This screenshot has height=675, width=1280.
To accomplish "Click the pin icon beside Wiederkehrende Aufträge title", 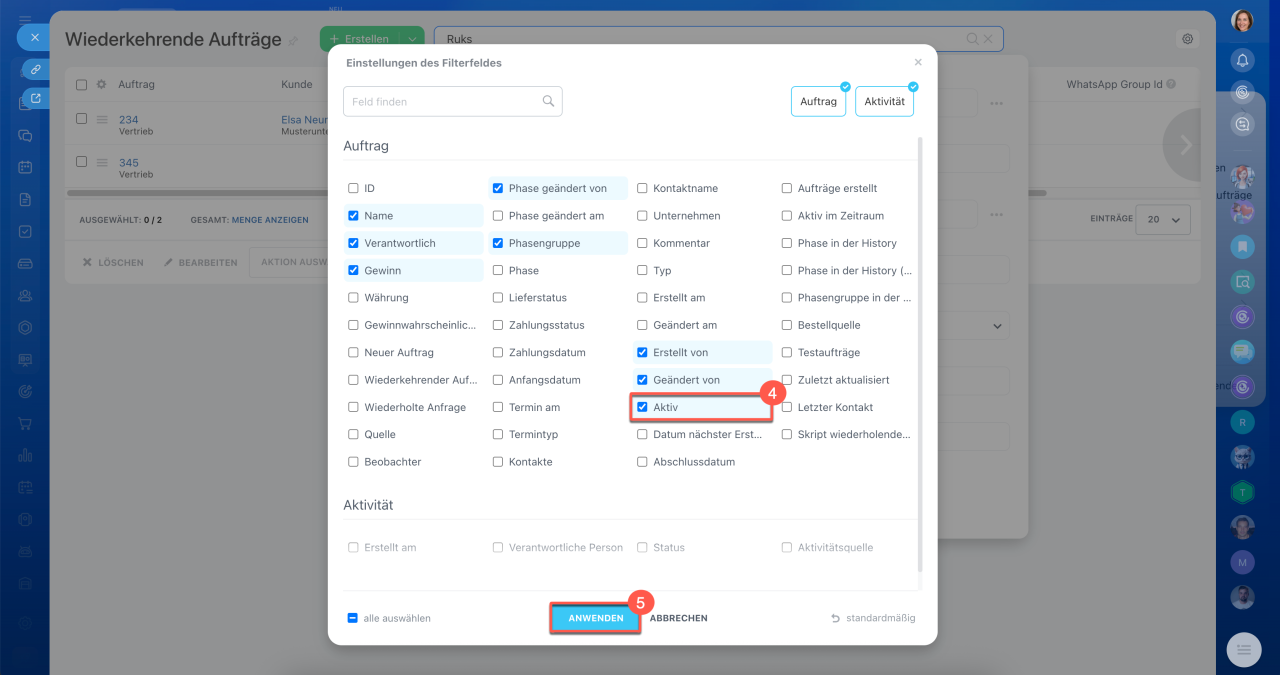I will click(x=293, y=41).
